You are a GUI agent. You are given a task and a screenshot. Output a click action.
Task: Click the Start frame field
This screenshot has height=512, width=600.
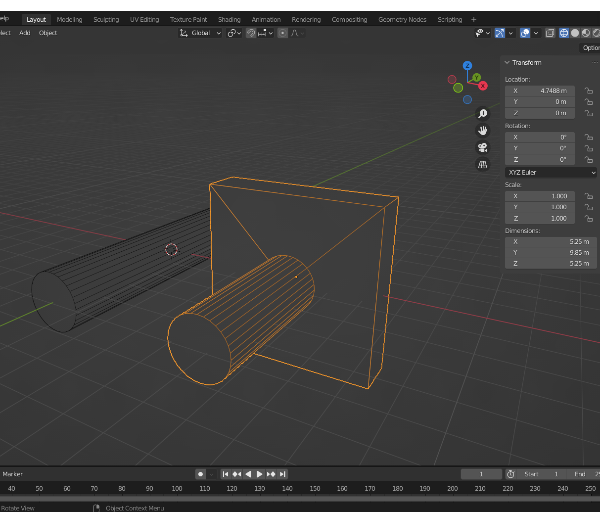543,474
